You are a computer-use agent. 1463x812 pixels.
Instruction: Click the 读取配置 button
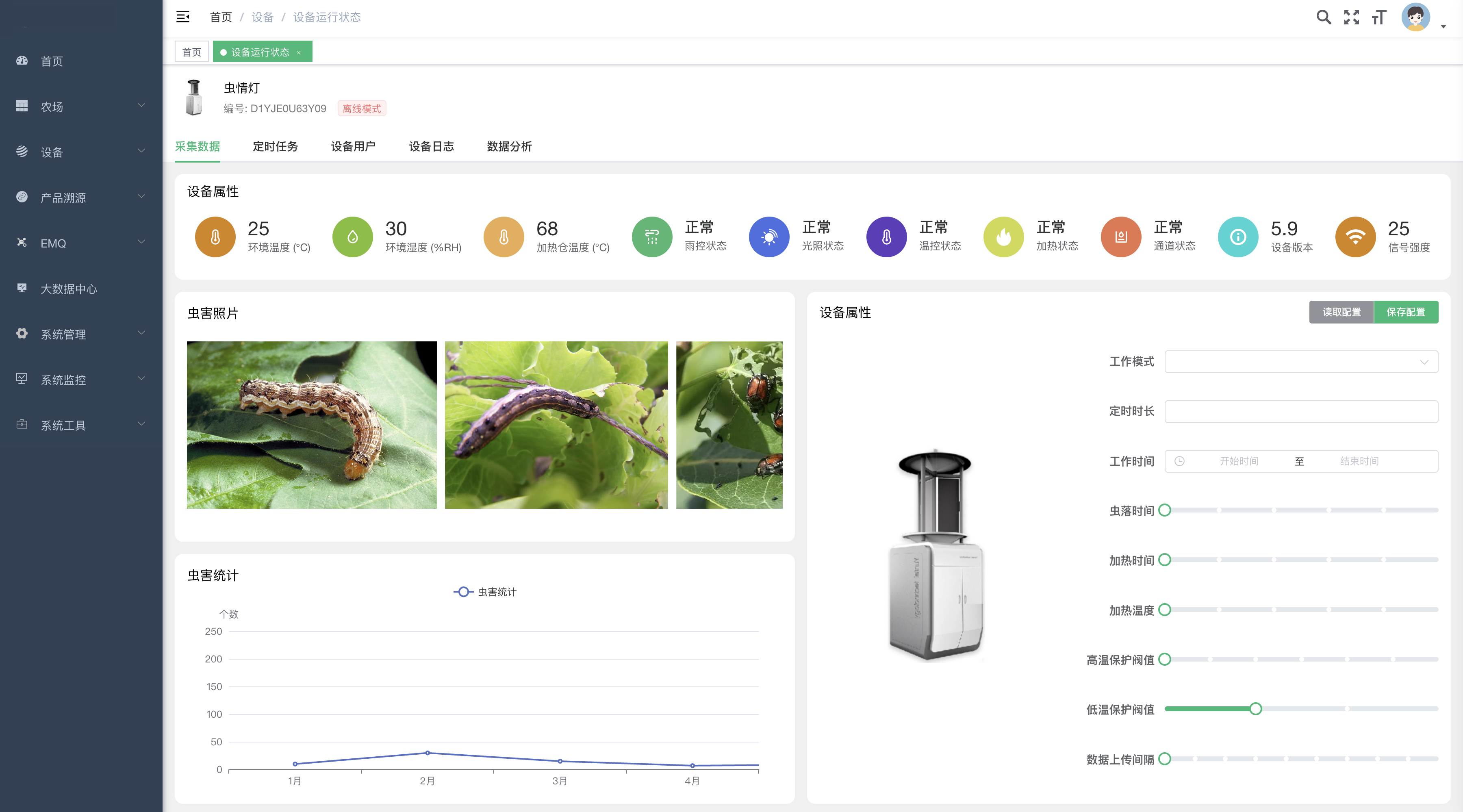[1341, 312]
